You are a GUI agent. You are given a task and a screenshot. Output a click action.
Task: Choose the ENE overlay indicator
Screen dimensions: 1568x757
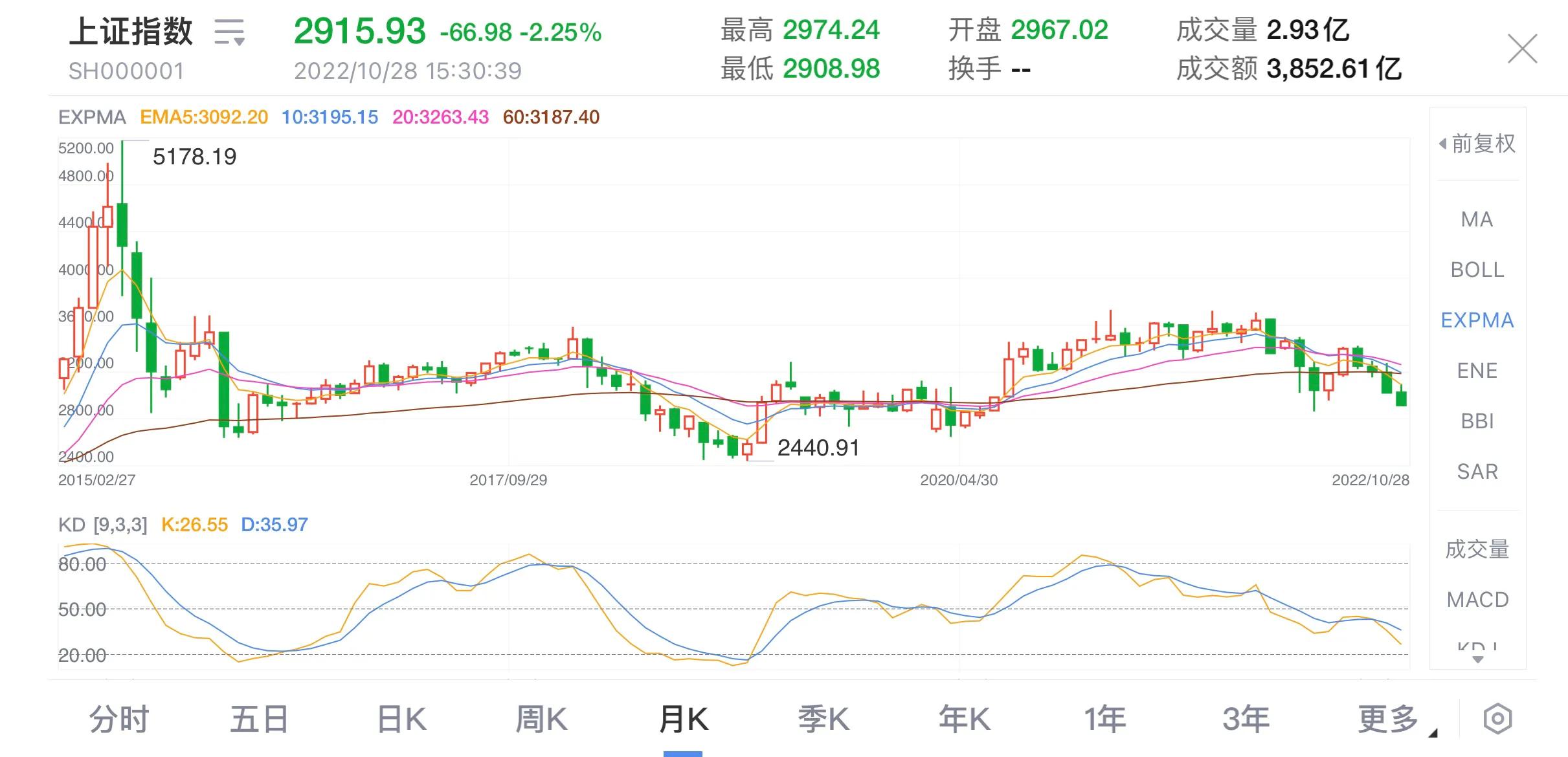(x=1477, y=371)
